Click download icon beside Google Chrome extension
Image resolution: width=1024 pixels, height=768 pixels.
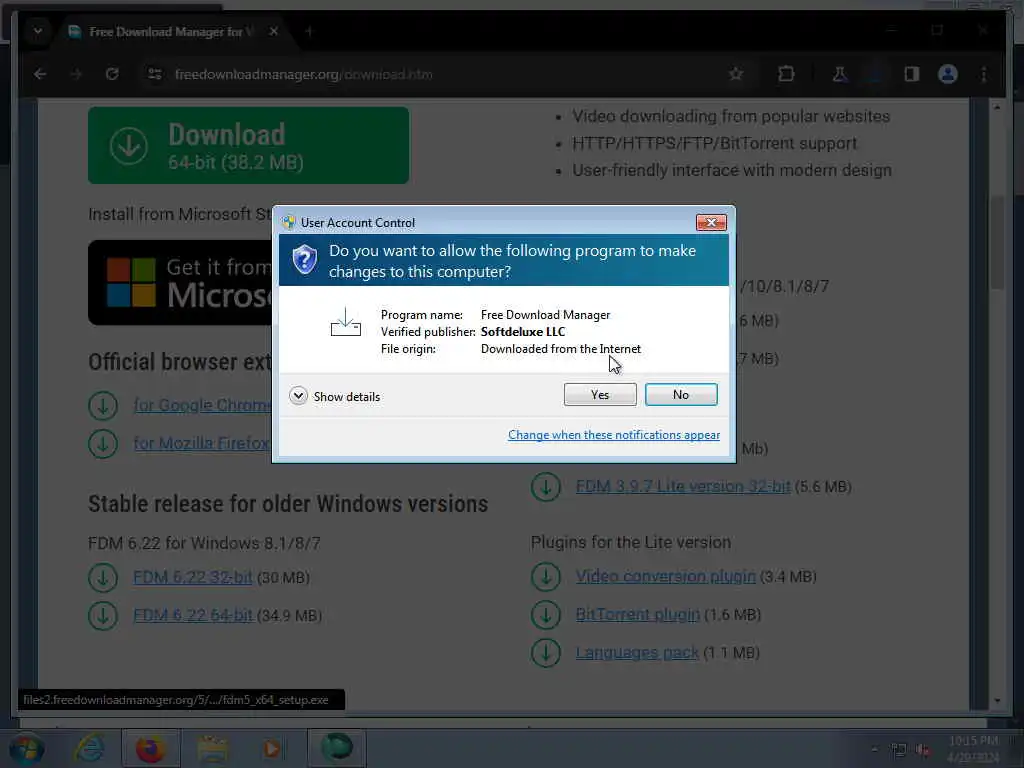103,406
